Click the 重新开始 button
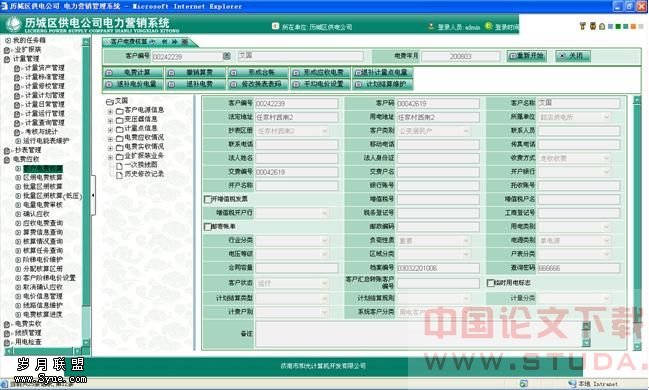 [526, 55]
